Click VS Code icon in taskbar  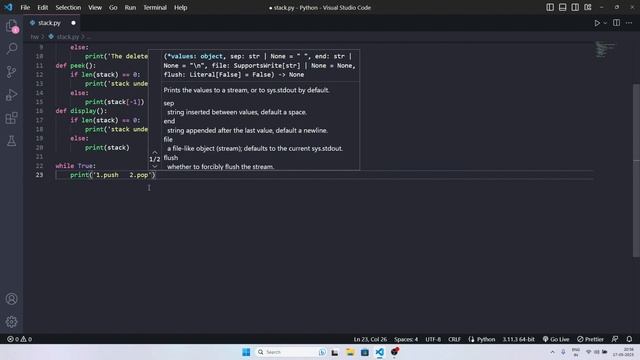pos(380,352)
